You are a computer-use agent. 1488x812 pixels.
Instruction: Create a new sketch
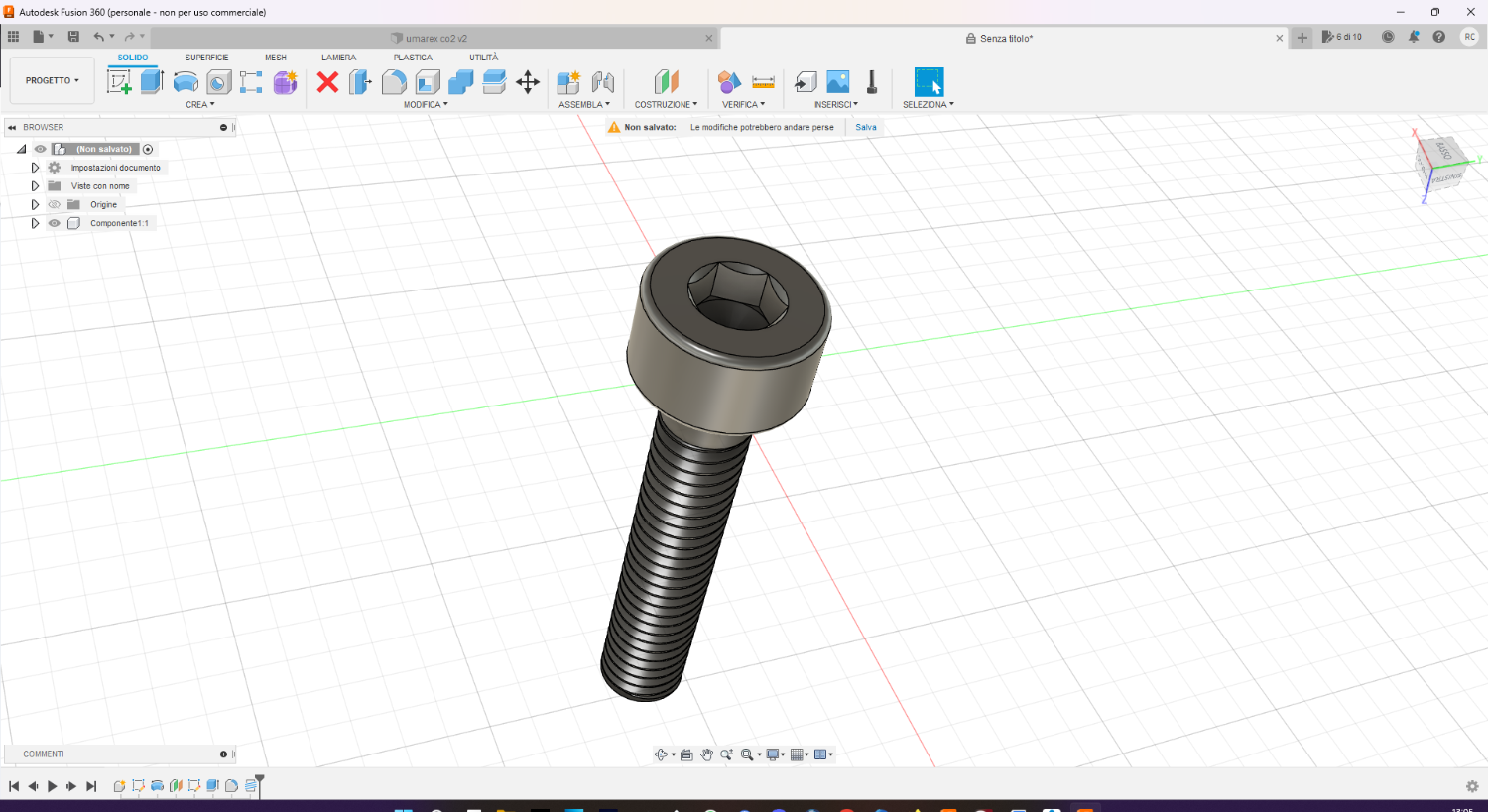pos(119,82)
